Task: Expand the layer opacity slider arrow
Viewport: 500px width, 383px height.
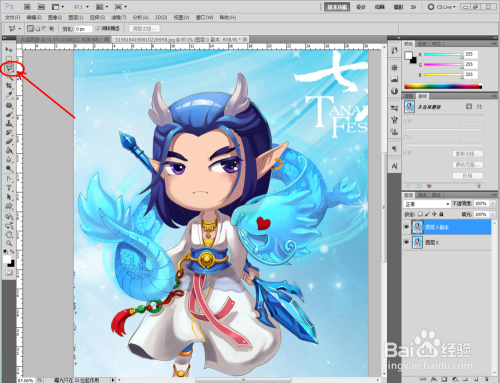Action: click(493, 203)
